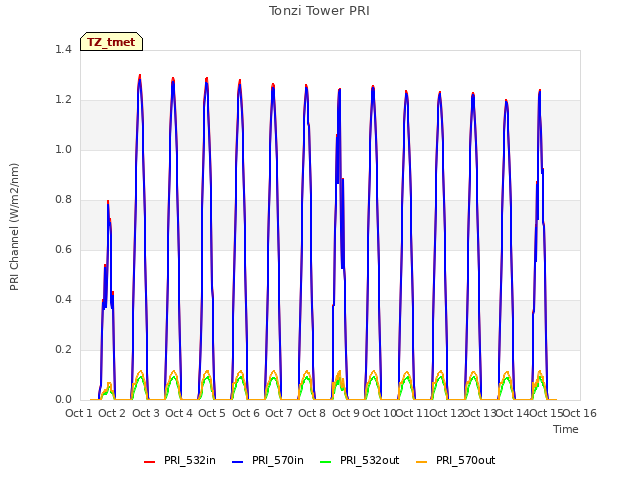
Task: Click the Oct 6 tick label
Action: coord(246,413)
